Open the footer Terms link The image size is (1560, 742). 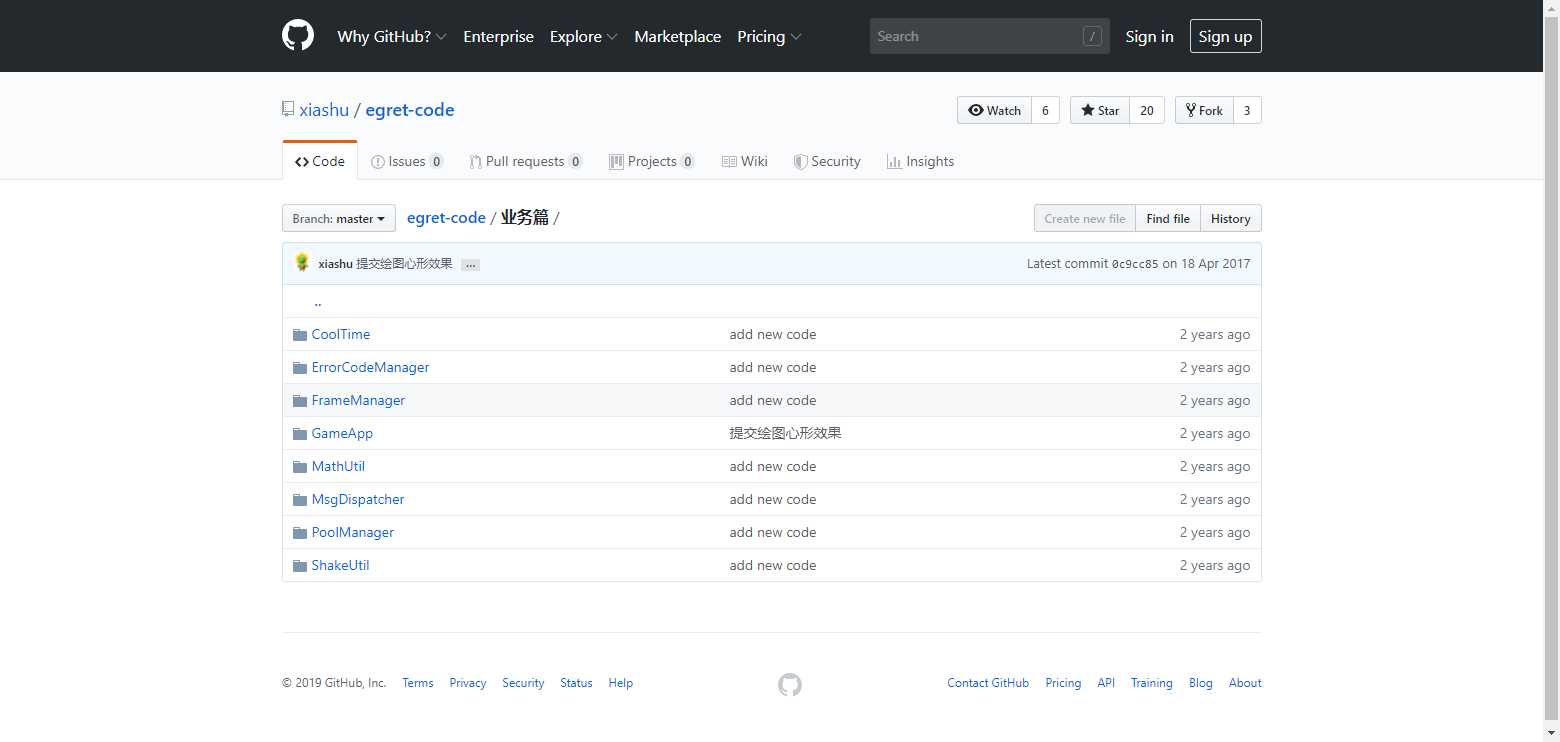tap(418, 683)
